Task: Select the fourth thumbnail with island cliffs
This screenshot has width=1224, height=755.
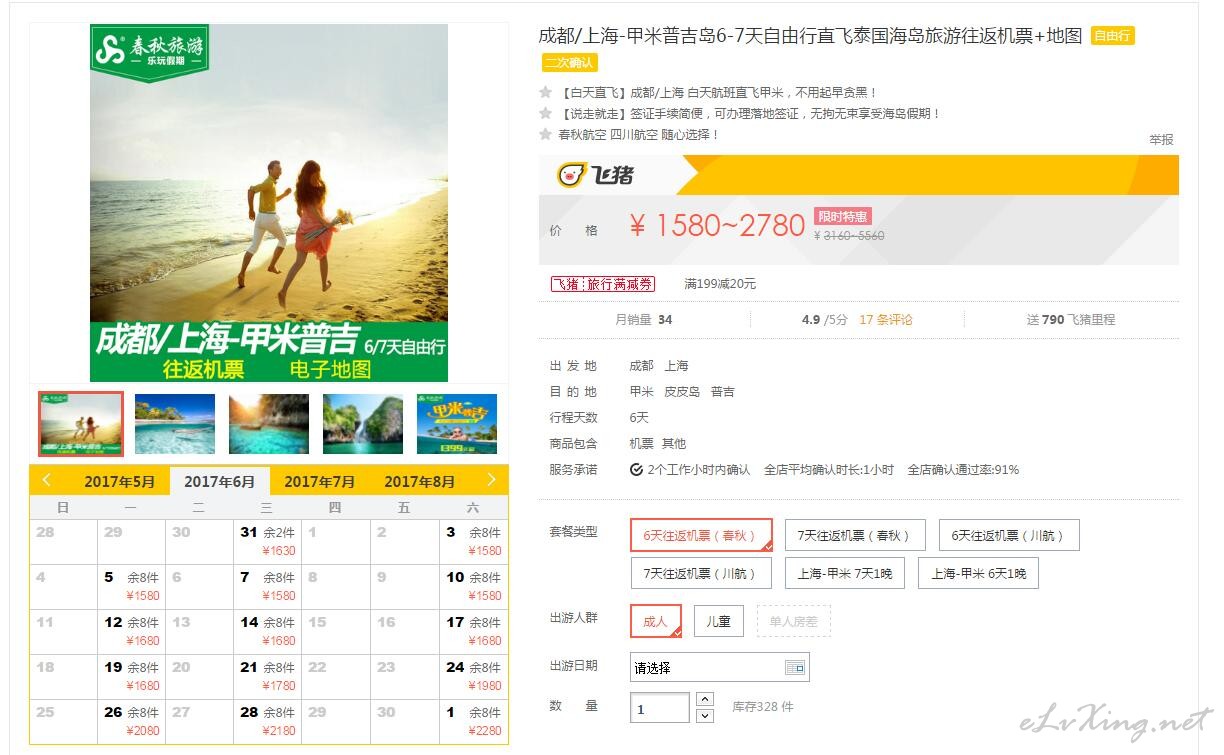Action: click(363, 424)
